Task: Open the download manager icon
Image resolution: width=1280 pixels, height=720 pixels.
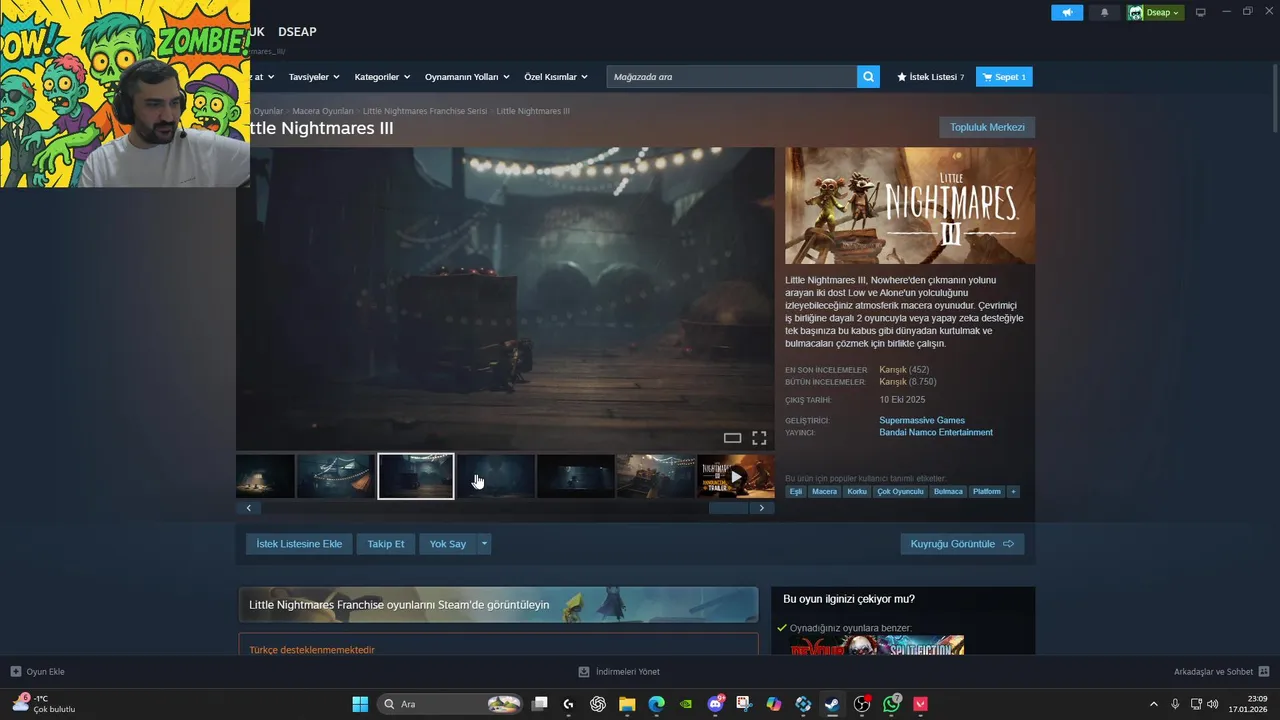Action: 584,672
